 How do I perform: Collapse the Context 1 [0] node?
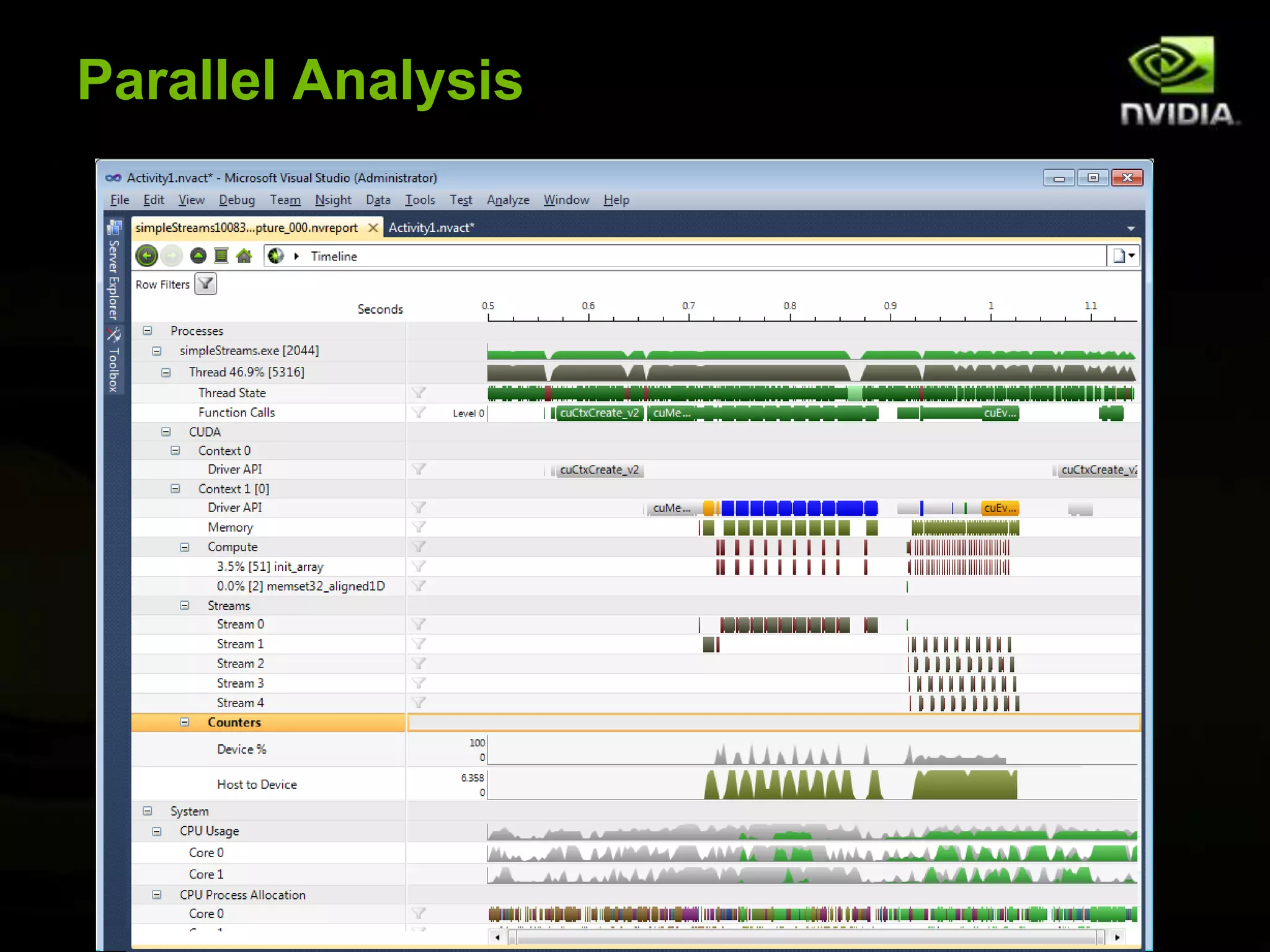[x=175, y=488]
